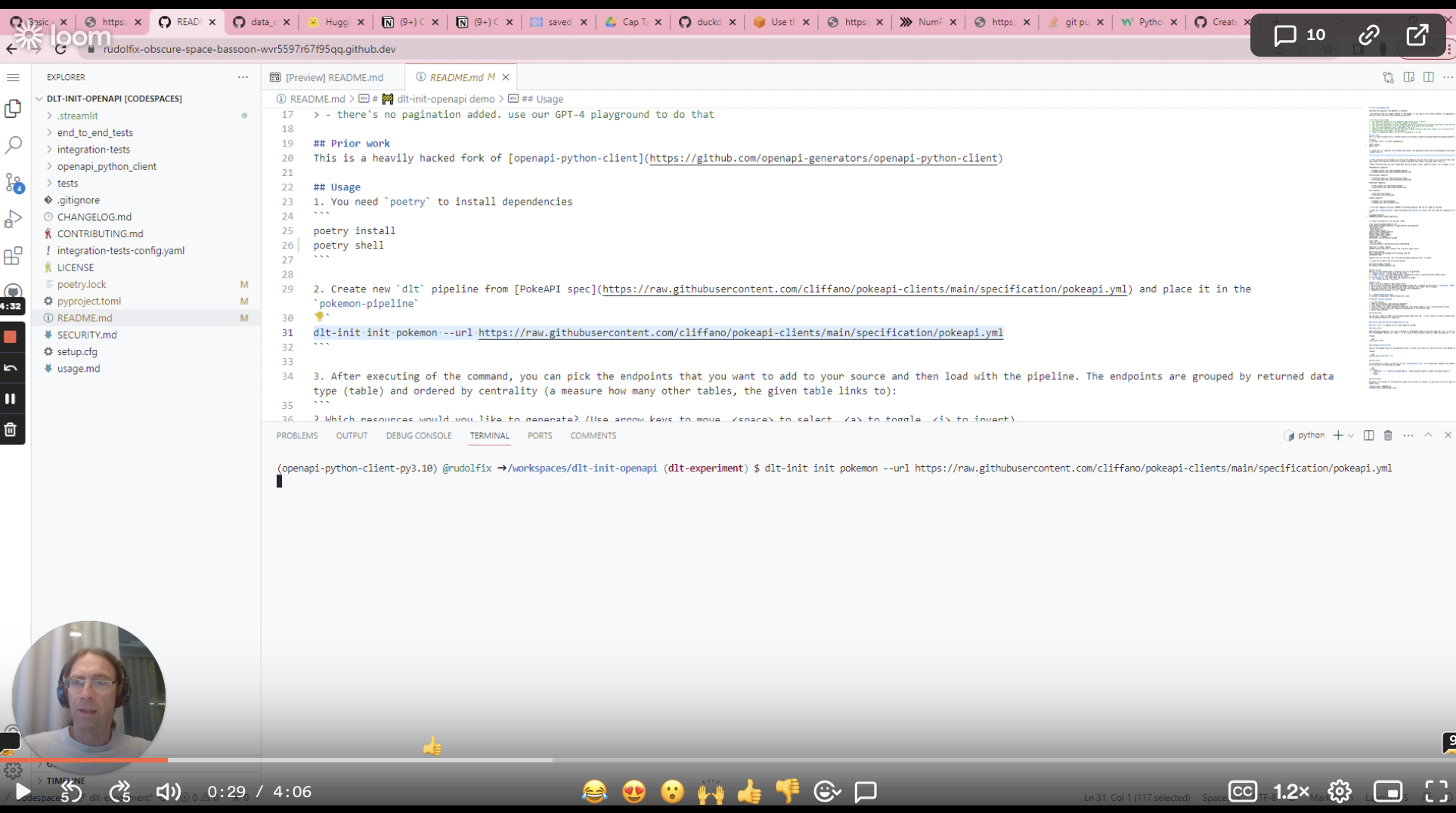
Task: React with thumbs down emoji
Action: coord(788,791)
